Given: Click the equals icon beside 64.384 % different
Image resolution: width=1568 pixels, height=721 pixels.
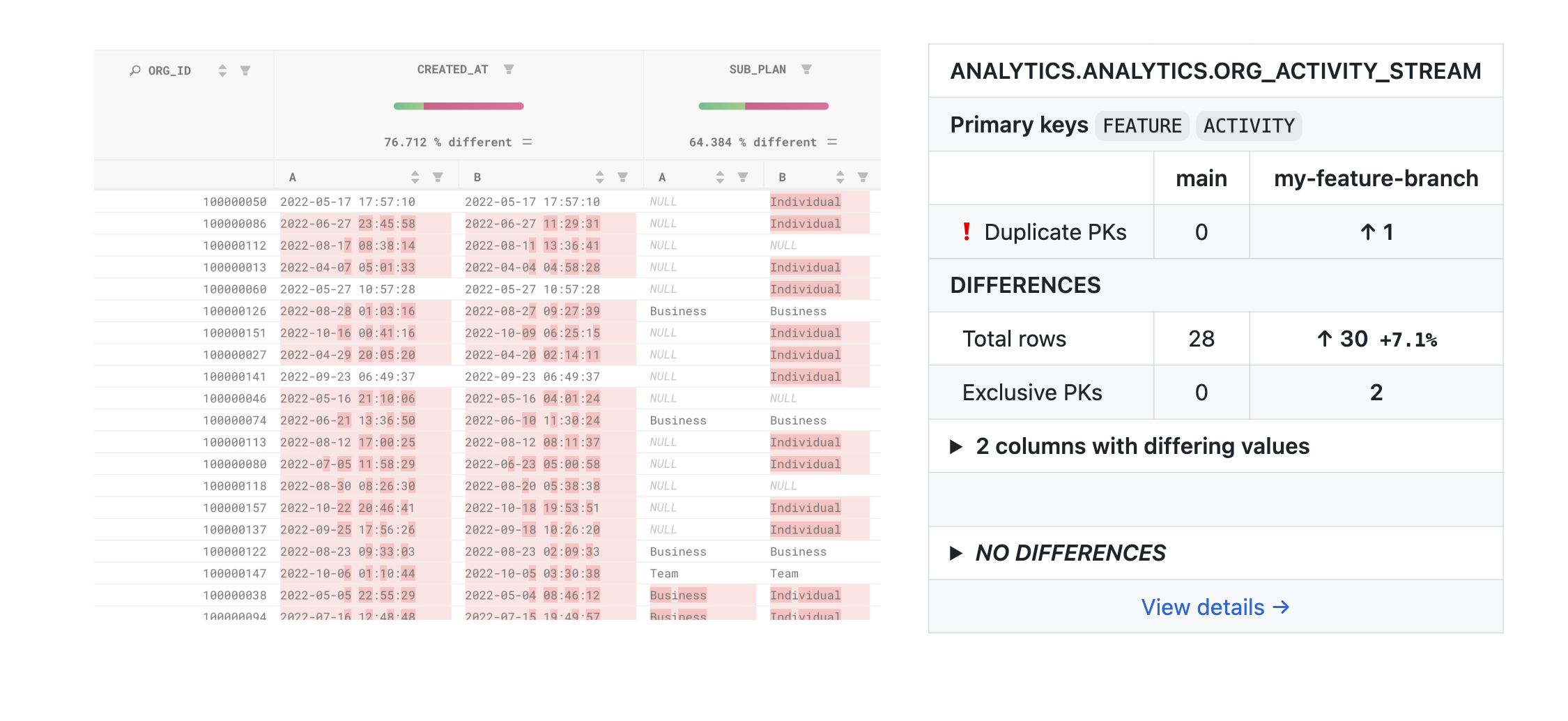Looking at the screenshot, I should pyautogui.click(x=832, y=142).
